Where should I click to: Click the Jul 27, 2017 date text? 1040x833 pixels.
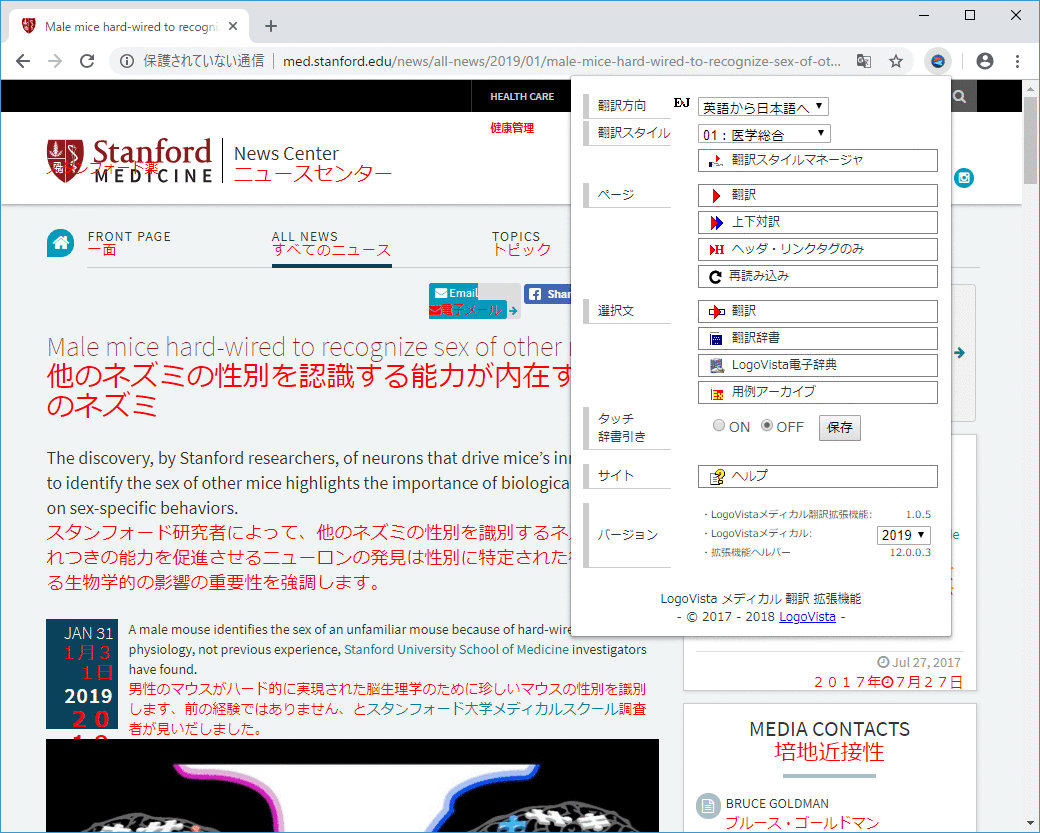point(926,662)
